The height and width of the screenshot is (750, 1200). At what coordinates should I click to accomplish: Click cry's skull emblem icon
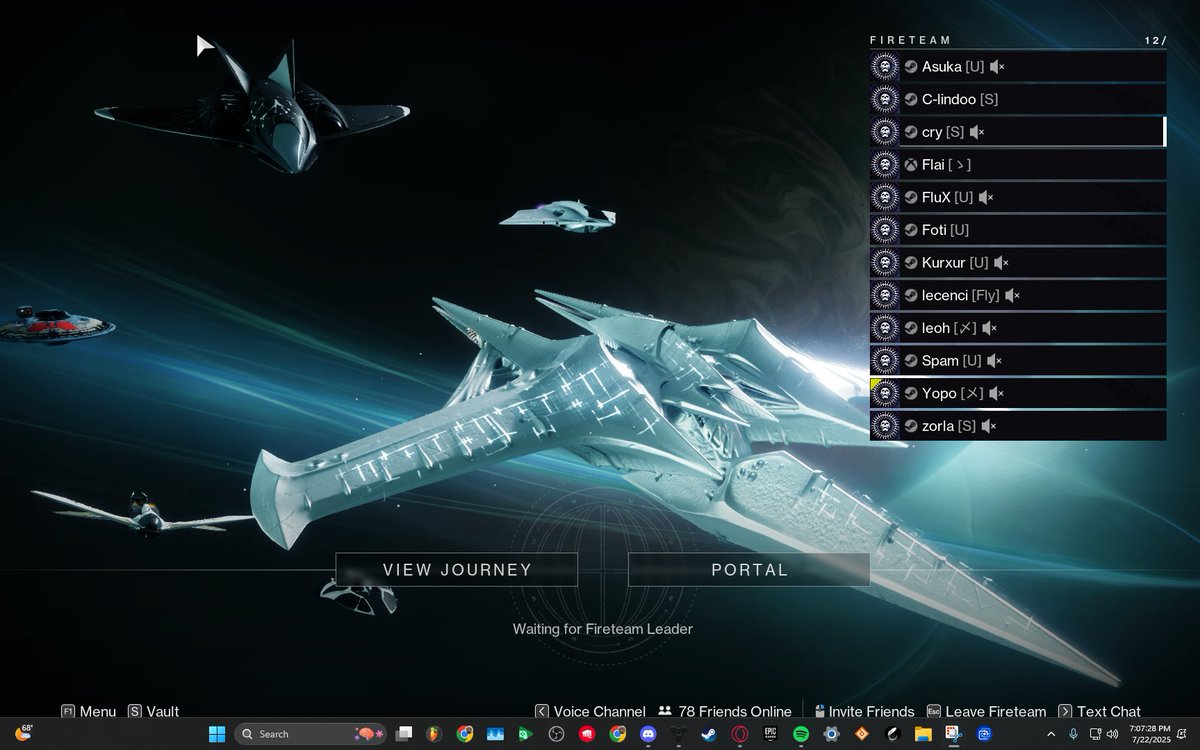pos(883,132)
